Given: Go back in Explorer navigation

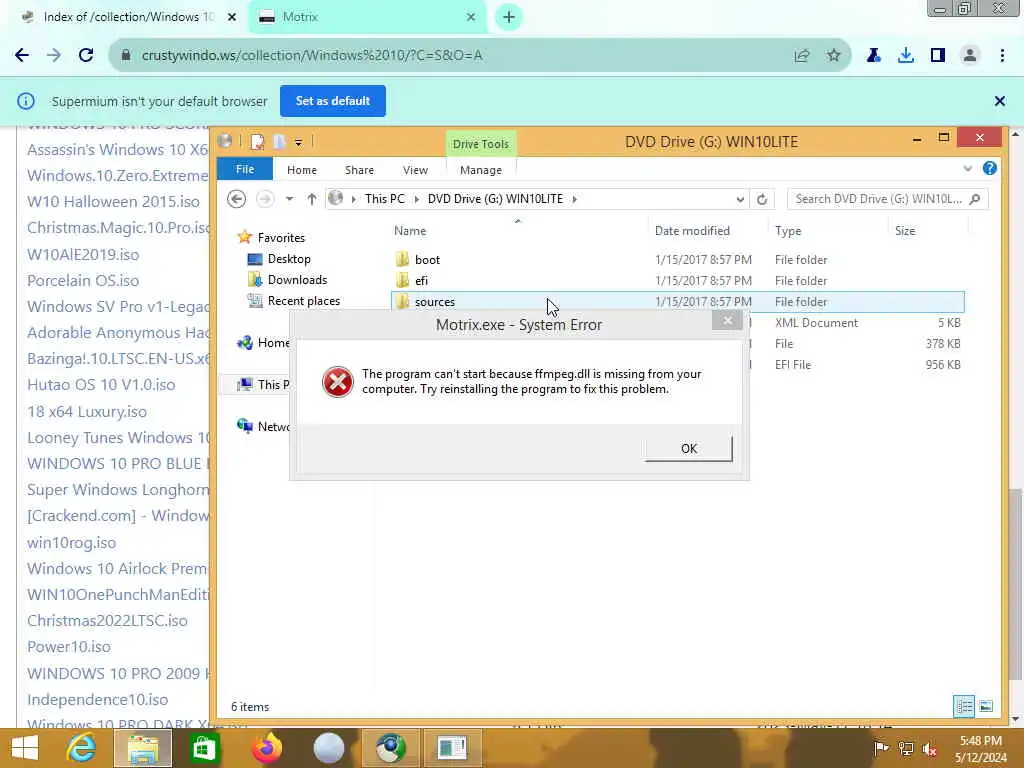Looking at the screenshot, I should coord(236,199).
